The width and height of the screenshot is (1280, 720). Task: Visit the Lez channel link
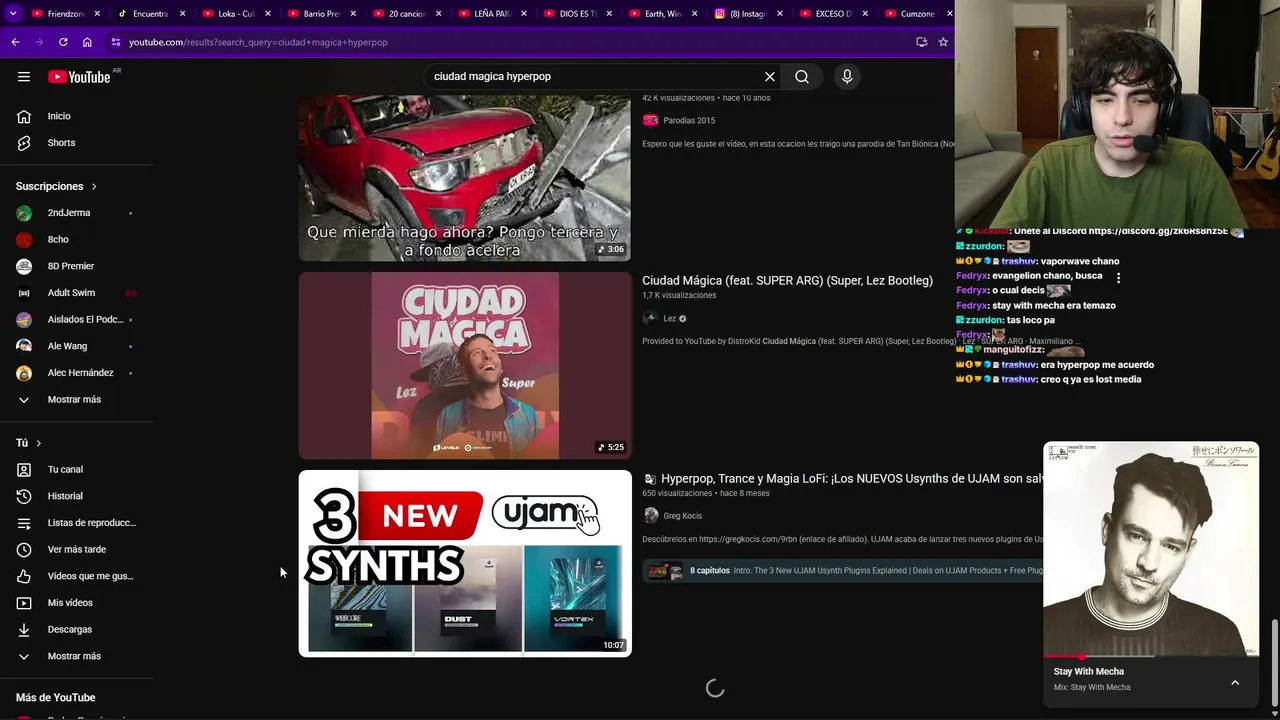pyautogui.click(x=669, y=319)
